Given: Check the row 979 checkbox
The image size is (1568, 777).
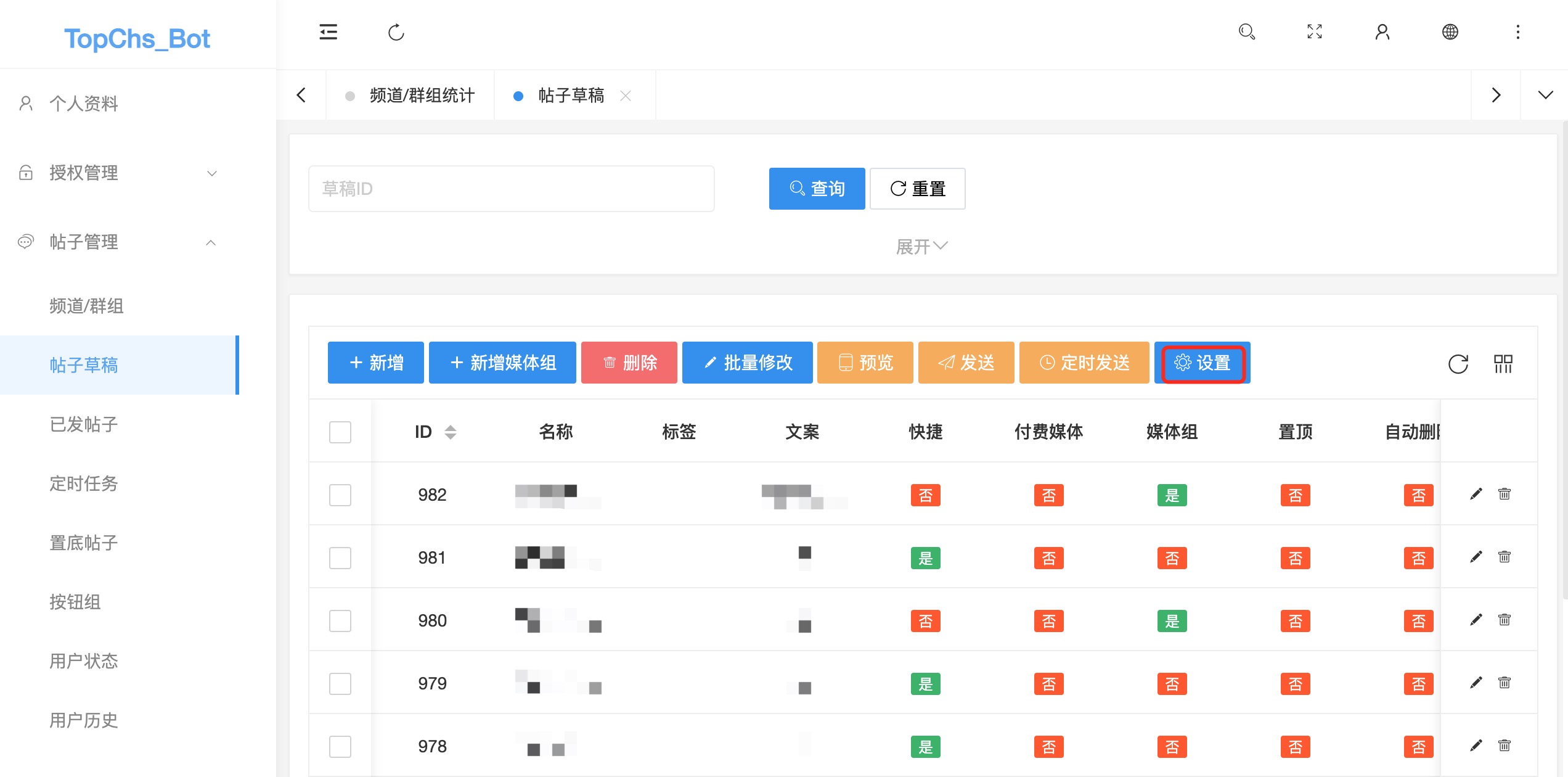Looking at the screenshot, I should click(x=340, y=684).
